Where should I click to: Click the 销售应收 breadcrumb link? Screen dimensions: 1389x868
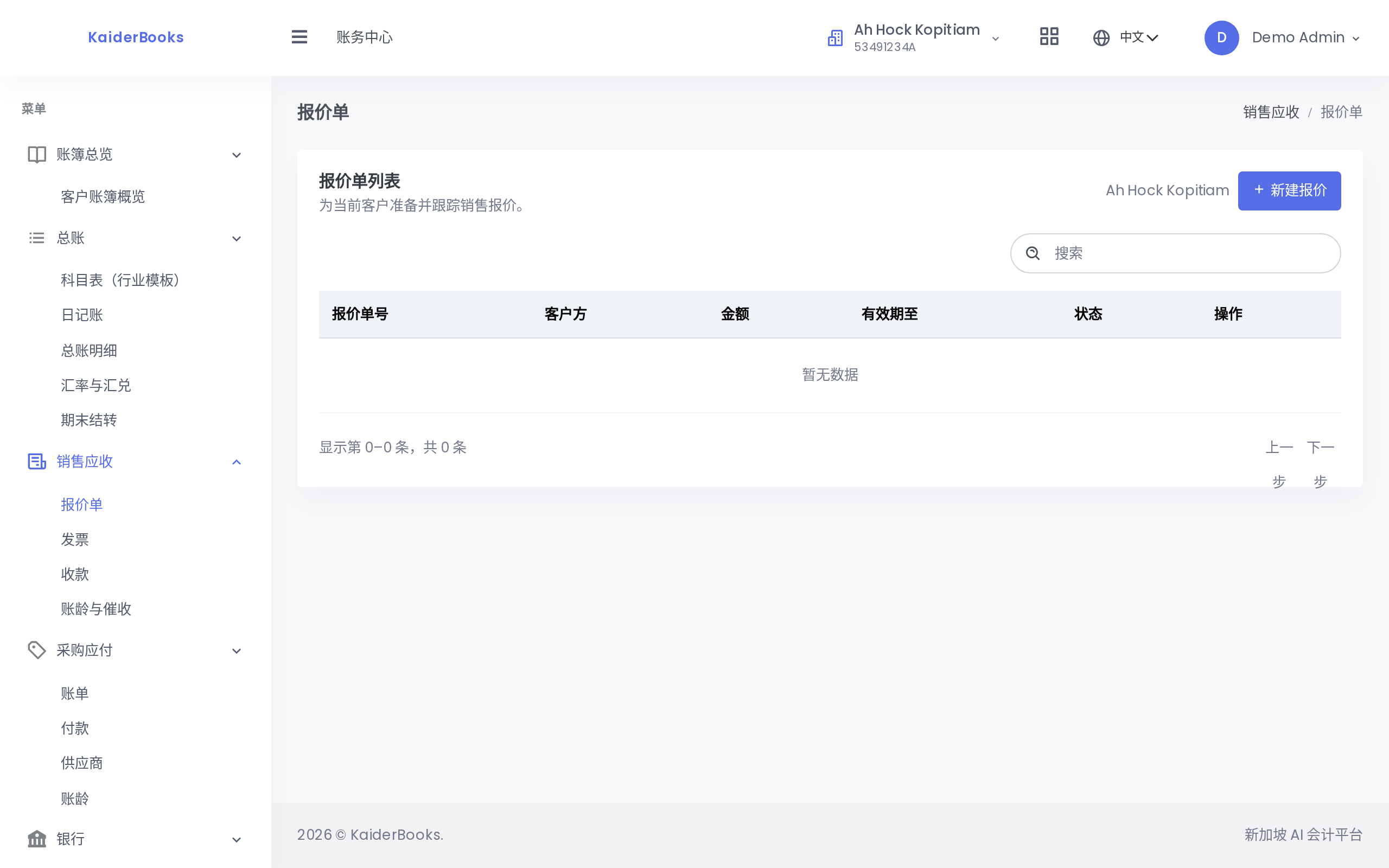(x=1271, y=112)
